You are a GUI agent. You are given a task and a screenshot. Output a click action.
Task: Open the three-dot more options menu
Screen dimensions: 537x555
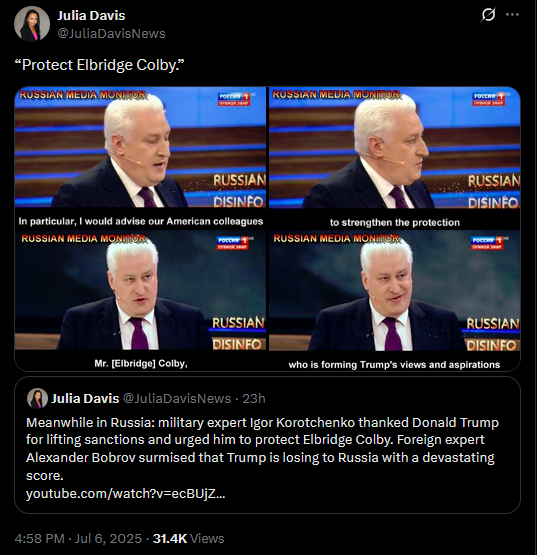click(x=512, y=15)
